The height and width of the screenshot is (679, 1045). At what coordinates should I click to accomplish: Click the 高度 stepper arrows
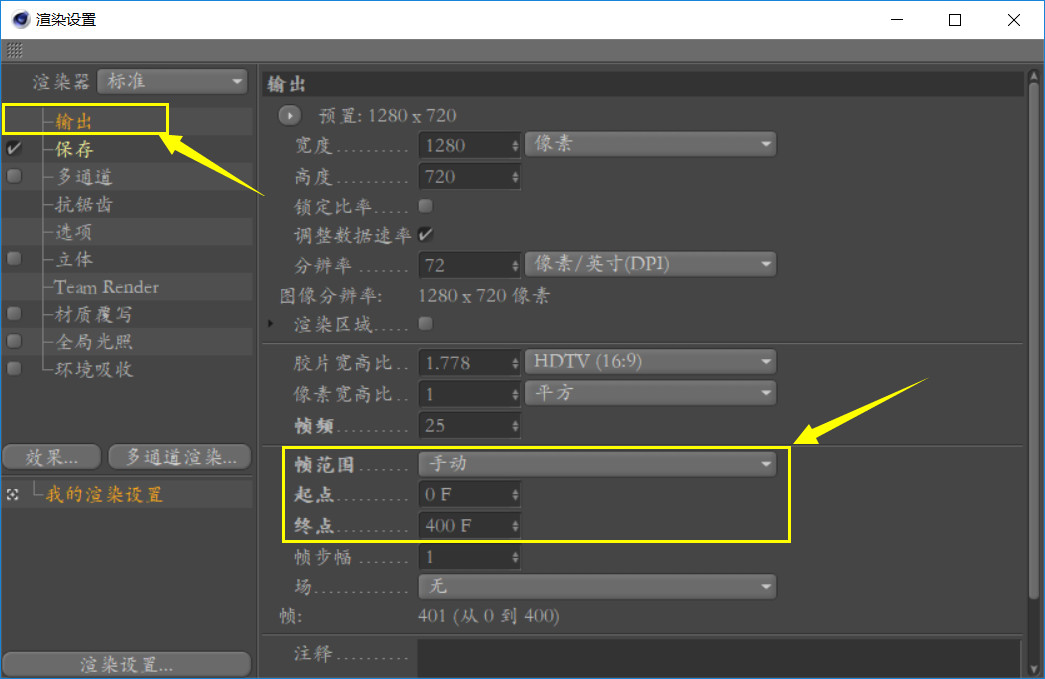(x=515, y=177)
